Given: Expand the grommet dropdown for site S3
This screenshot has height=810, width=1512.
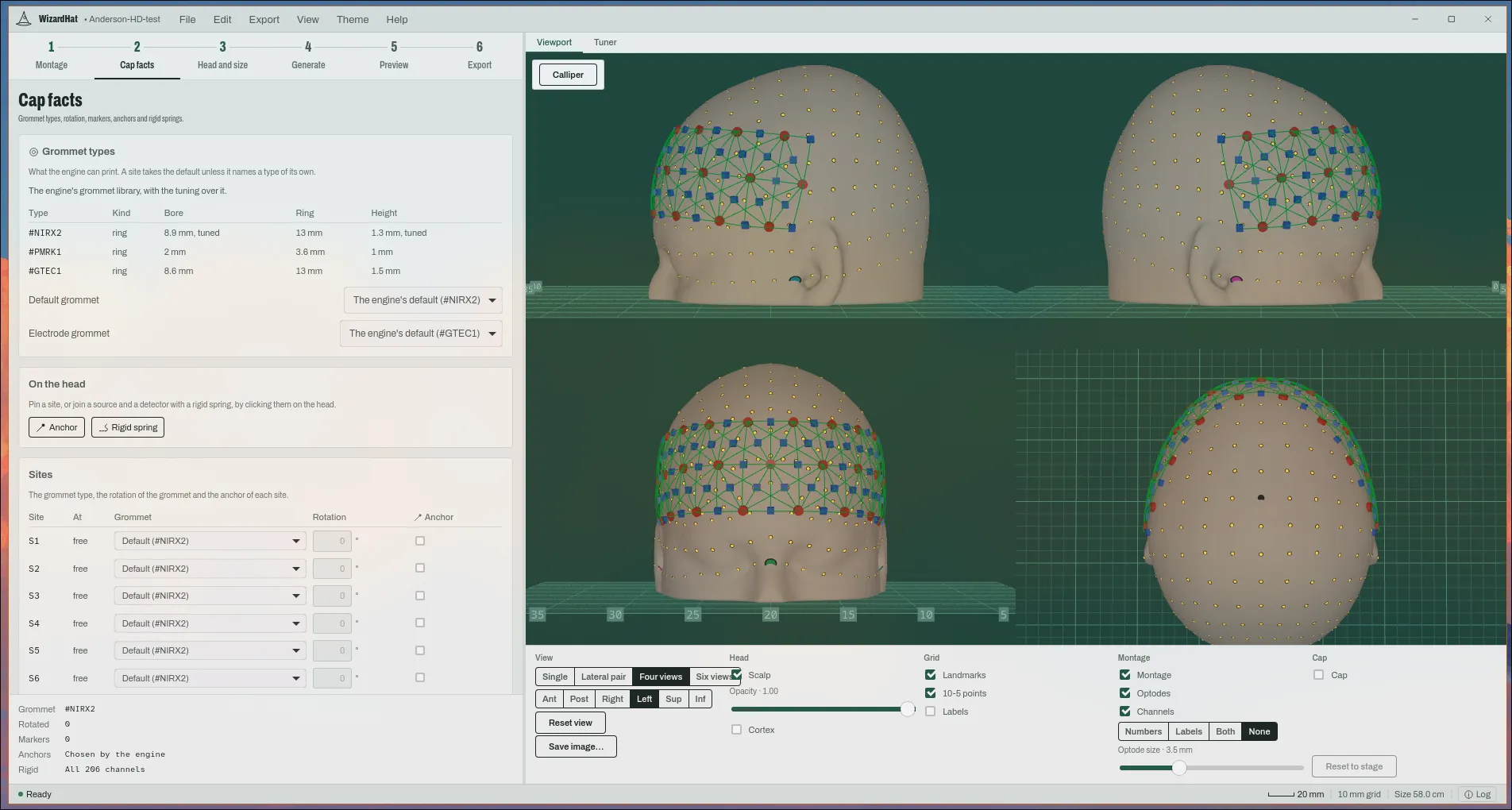Looking at the screenshot, I should click(x=210, y=596).
